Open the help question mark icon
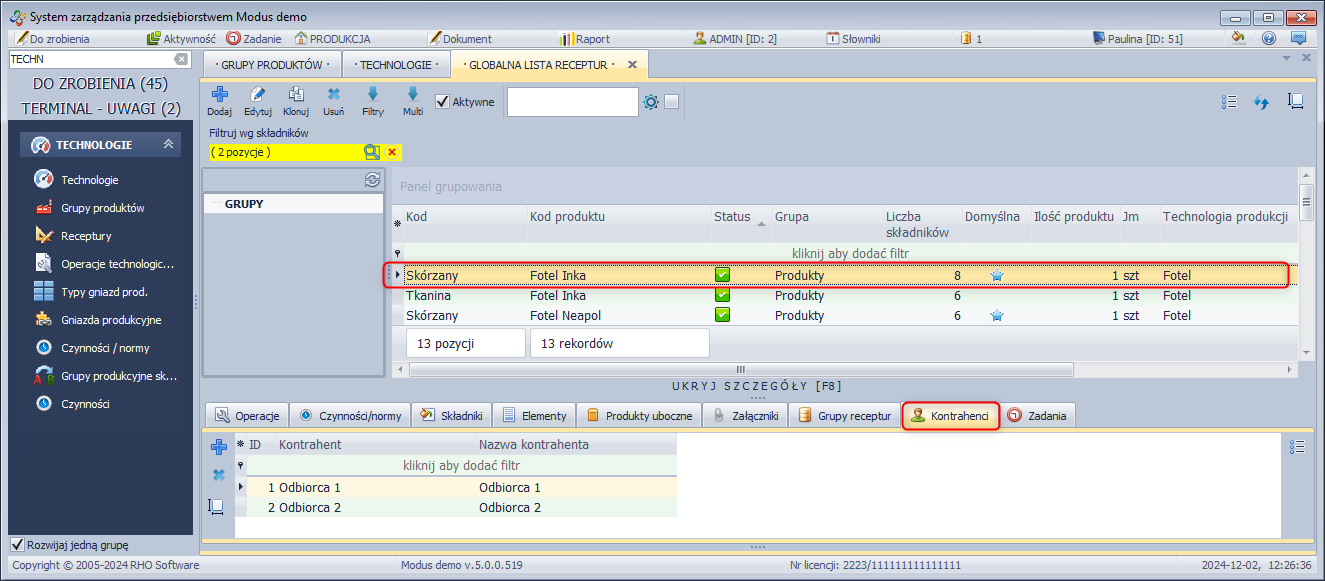Image resolution: width=1325 pixels, height=581 pixels. (x=1269, y=39)
